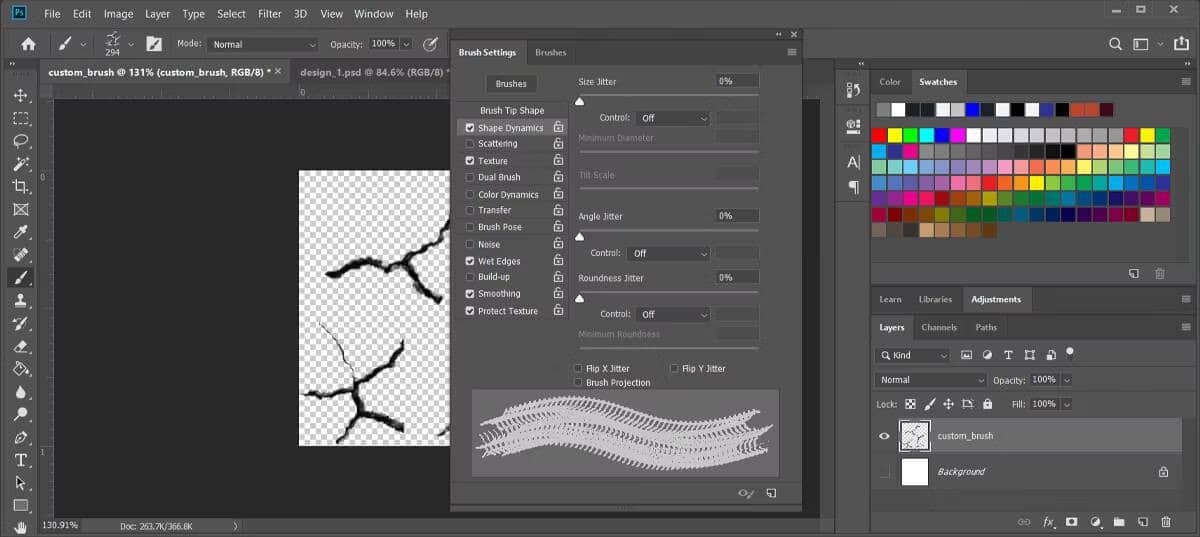The height and width of the screenshot is (537, 1200).
Task: Switch to the Channels tab
Action: click(x=939, y=327)
